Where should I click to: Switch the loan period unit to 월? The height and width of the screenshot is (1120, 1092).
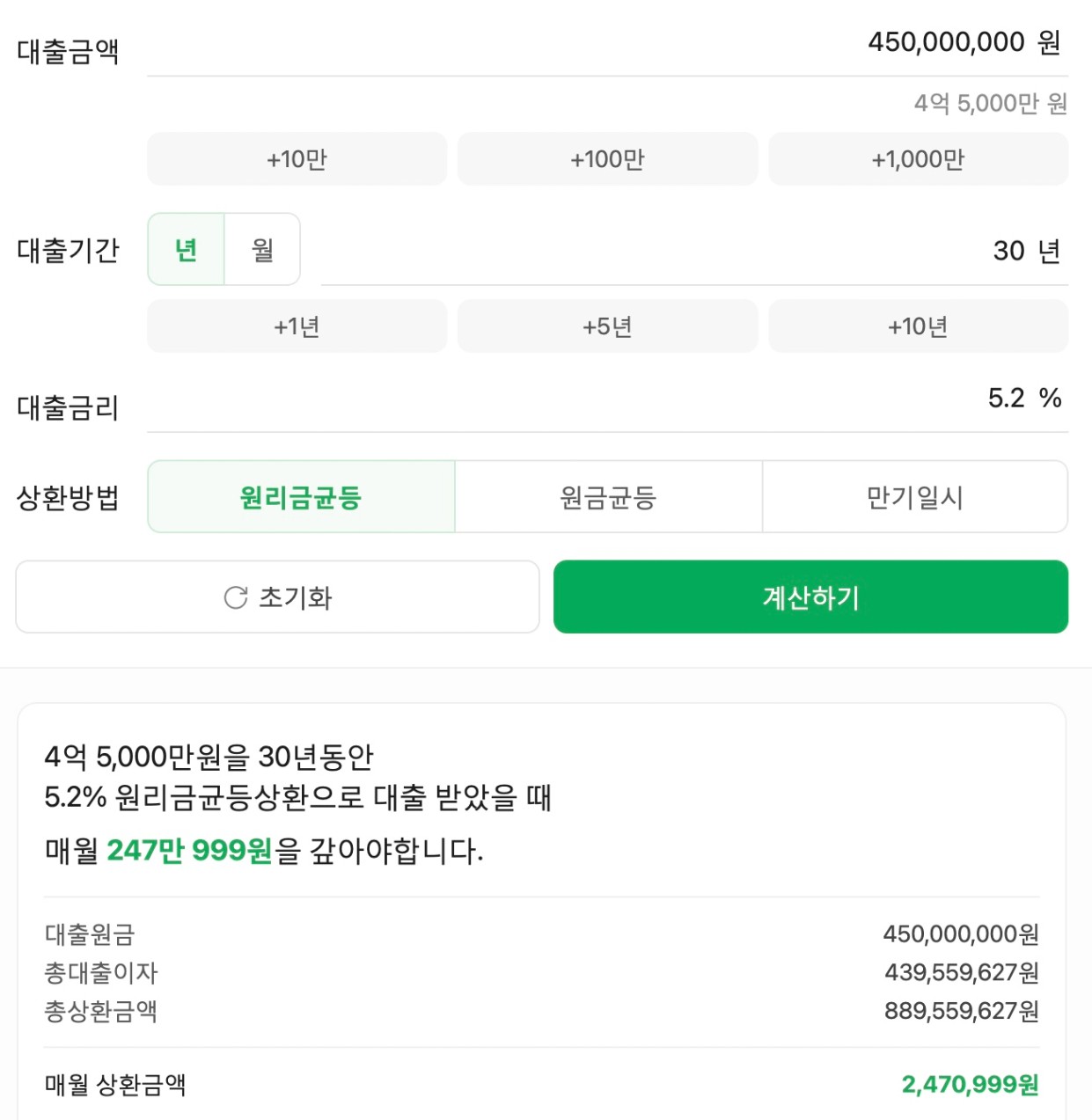[x=262, y=250]
